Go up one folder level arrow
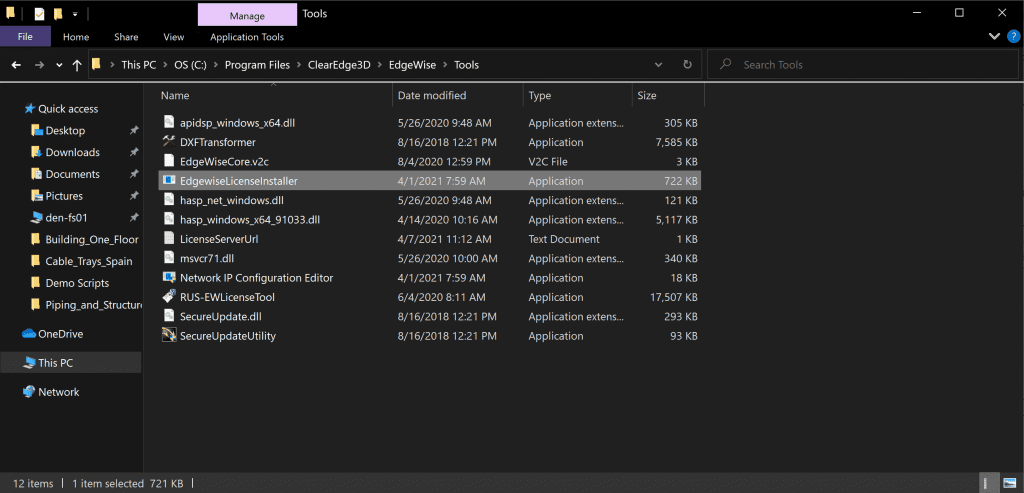The image size is (1024, 493). pos(77,65)
